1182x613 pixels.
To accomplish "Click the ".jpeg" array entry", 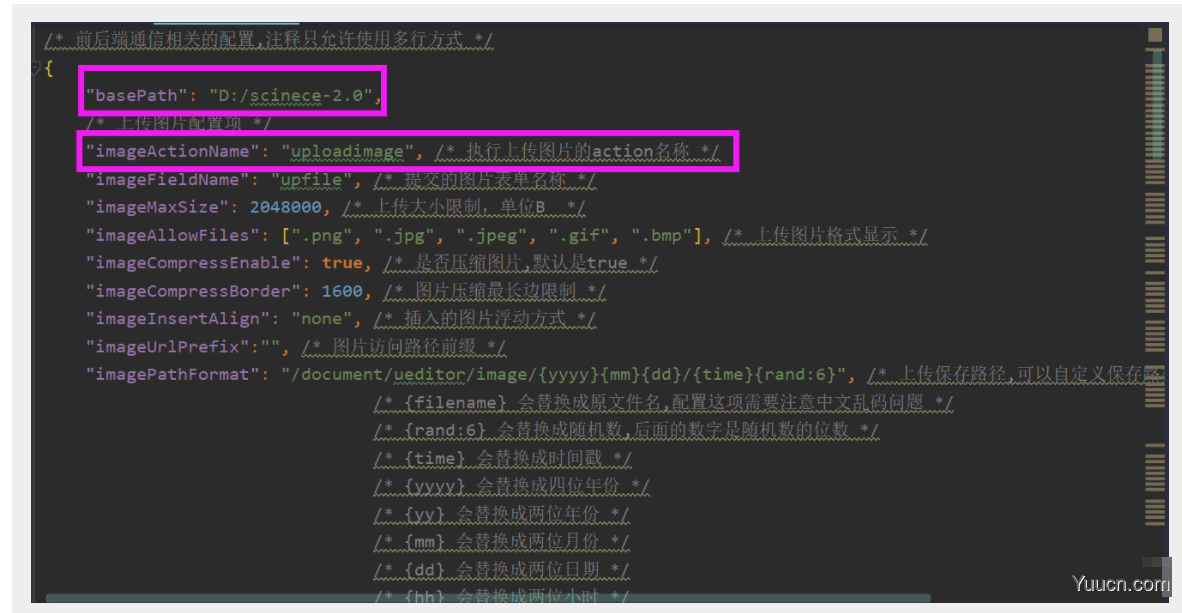I will click(491, 235).
